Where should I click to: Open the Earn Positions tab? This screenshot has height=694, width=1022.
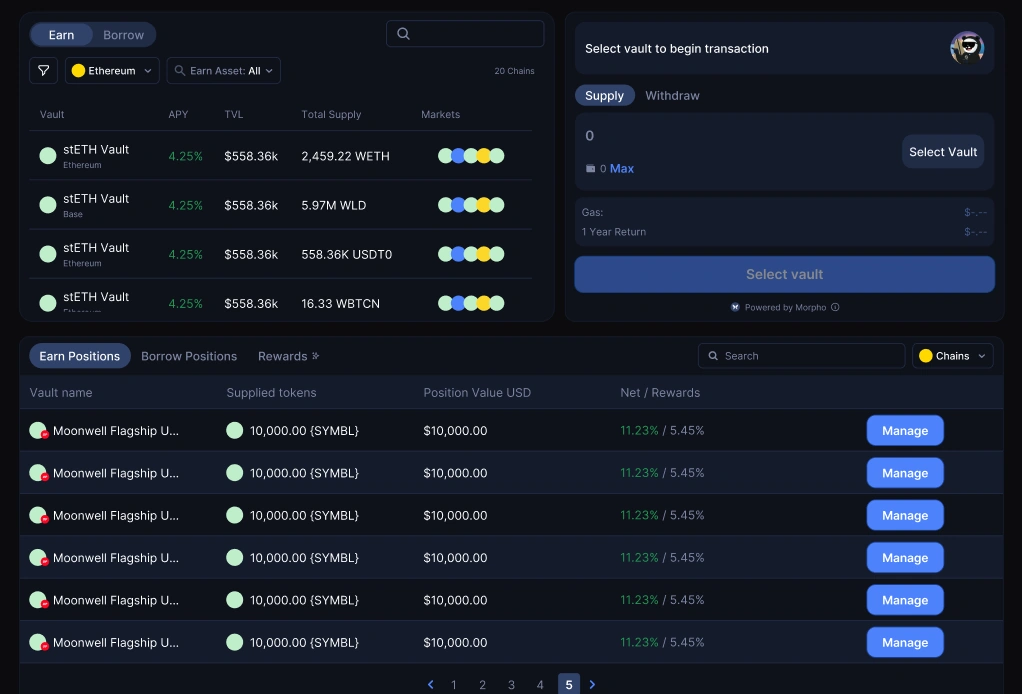coord(80,356)
